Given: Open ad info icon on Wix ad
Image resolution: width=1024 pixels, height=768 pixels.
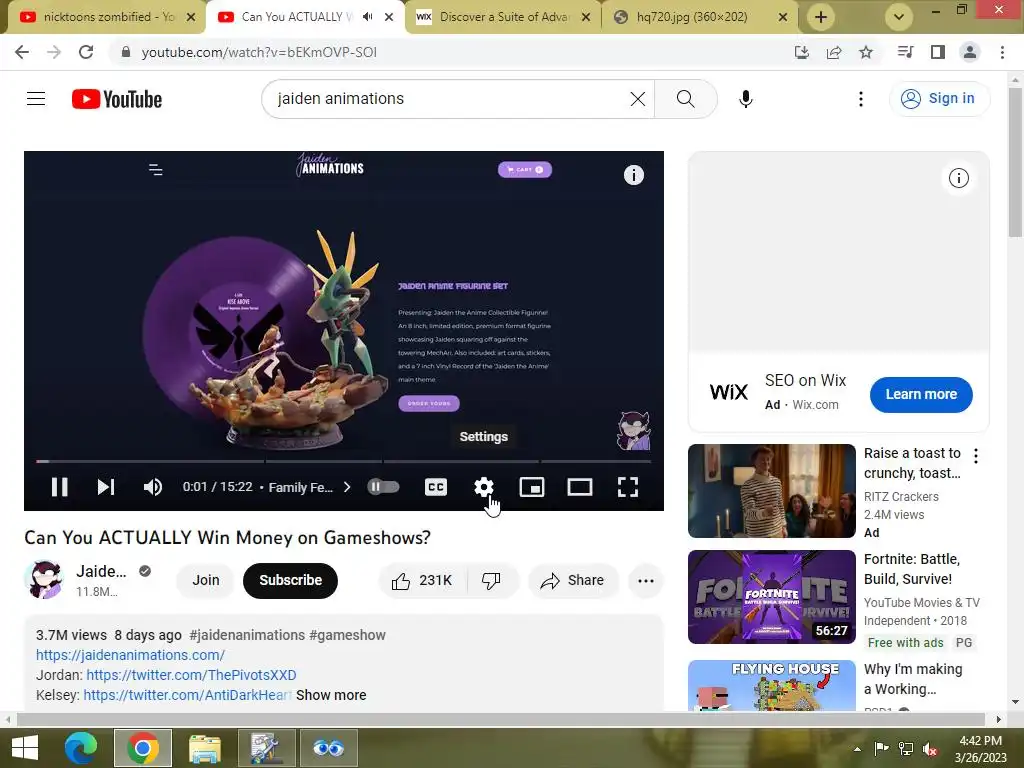Looking at the screenshot, I should pos(958,178).
